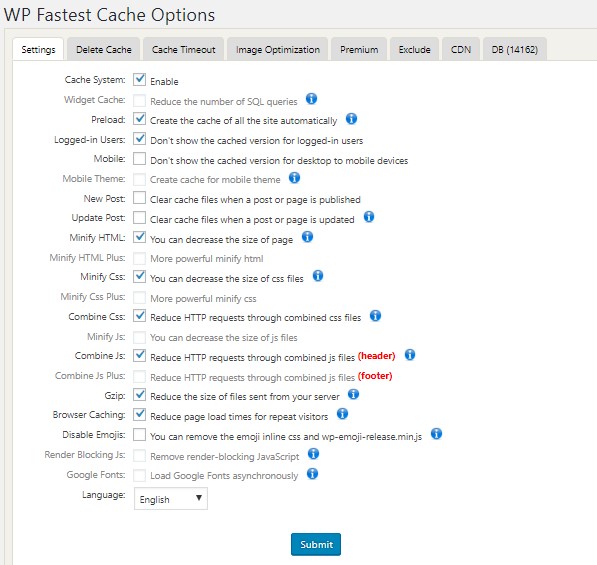Click info icon beside Mobile Theme

tap(294, 177)
